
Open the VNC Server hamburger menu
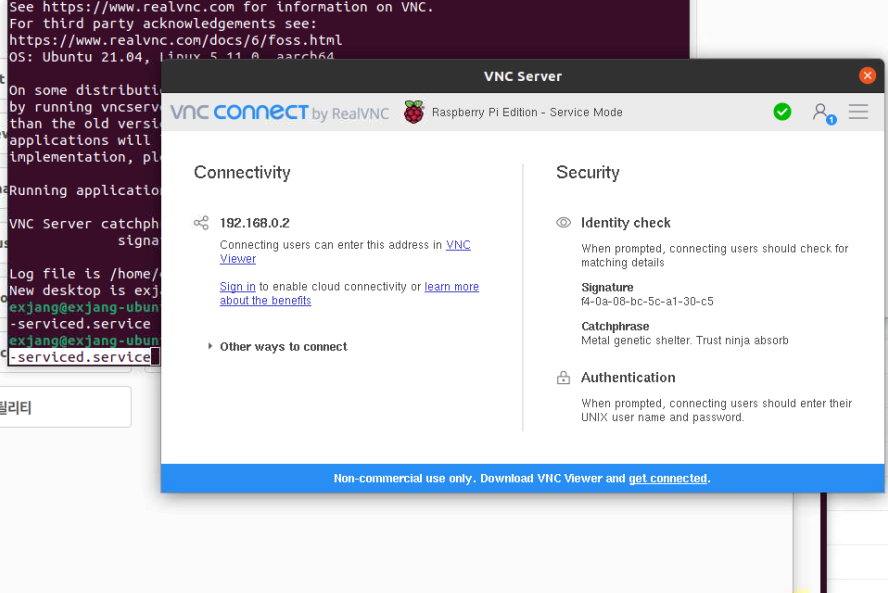point(858,112)
